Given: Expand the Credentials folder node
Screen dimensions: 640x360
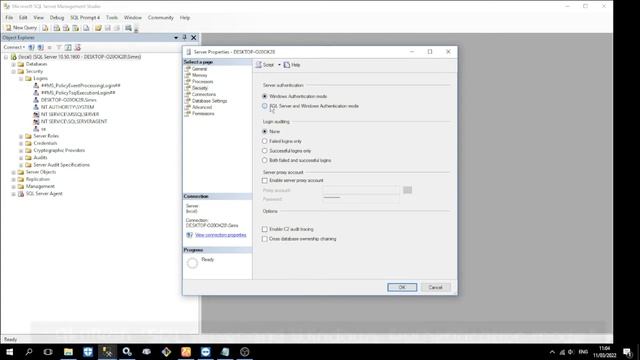Looking at the screenshot, I should coord(21,144).
